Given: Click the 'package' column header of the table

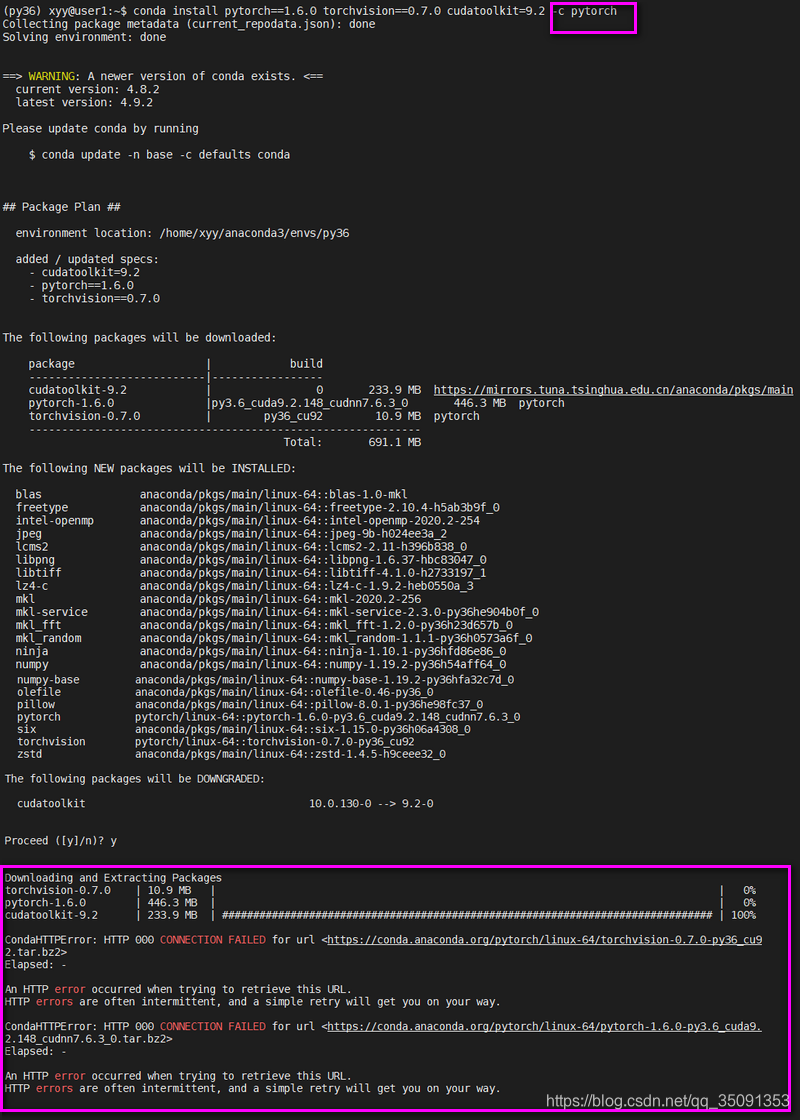Looking at the screenshot, I should coord(51,364).
